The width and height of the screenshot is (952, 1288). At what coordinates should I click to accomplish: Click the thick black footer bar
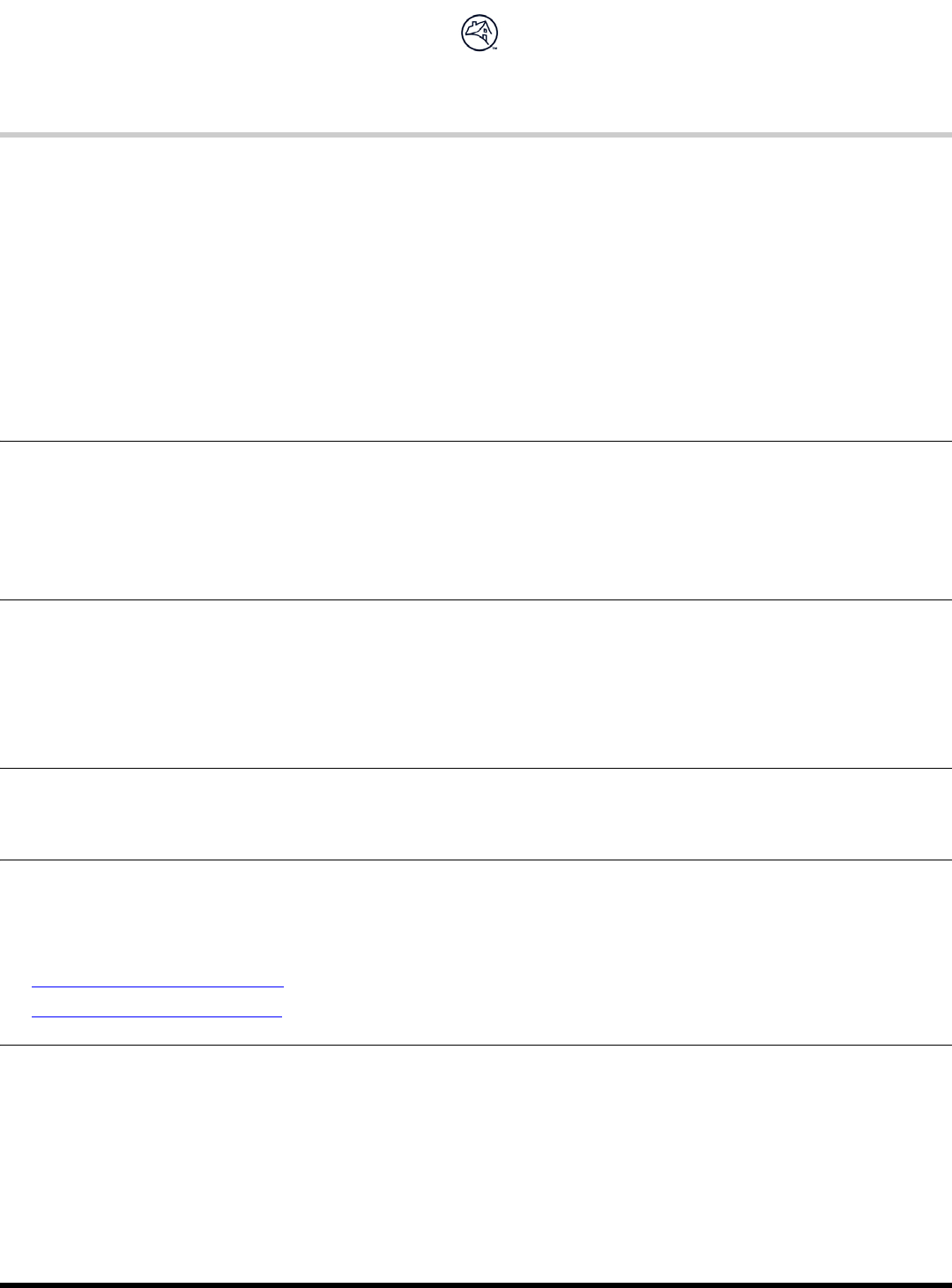476,1284
